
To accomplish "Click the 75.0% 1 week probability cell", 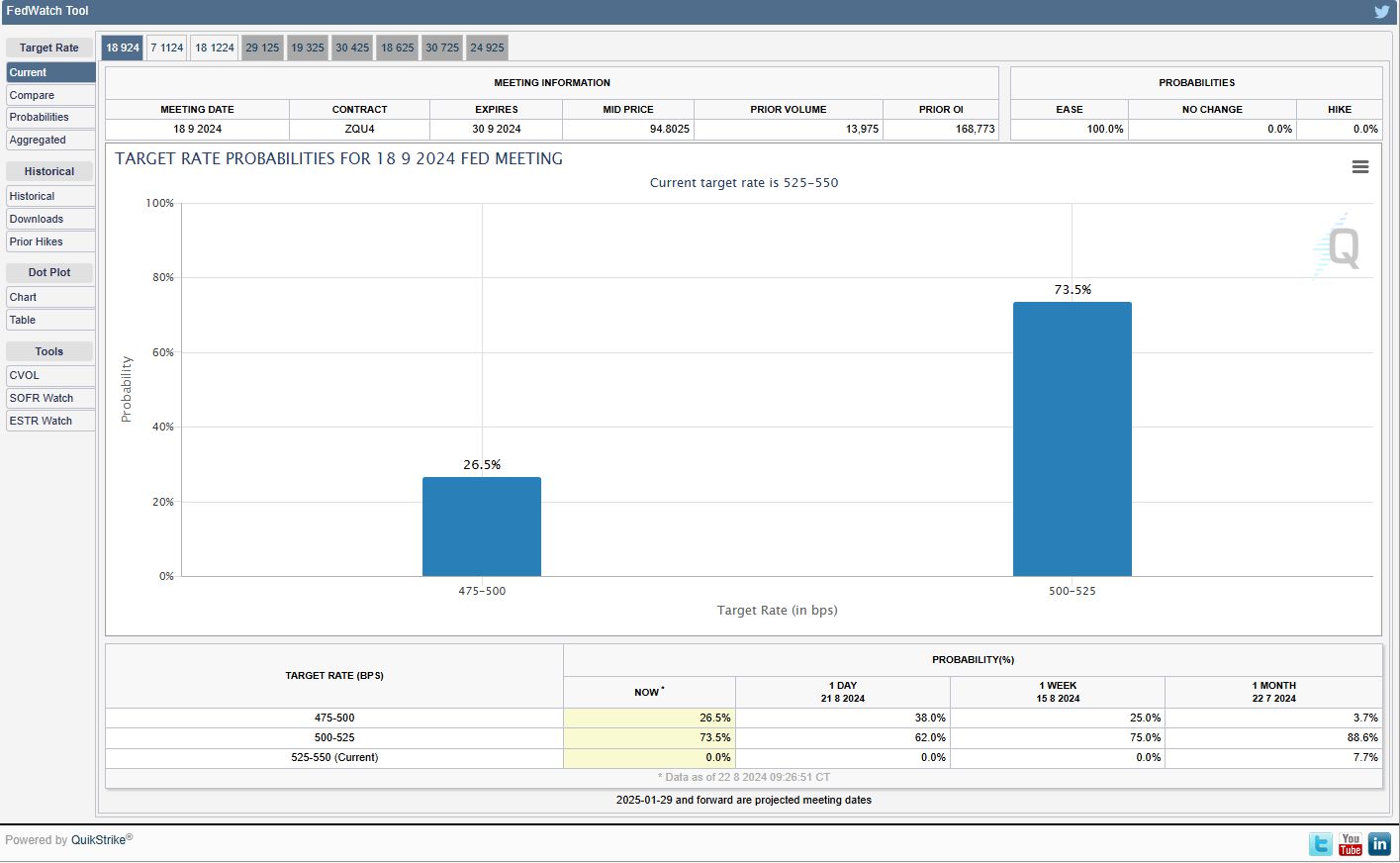I will coord(1058,737).
